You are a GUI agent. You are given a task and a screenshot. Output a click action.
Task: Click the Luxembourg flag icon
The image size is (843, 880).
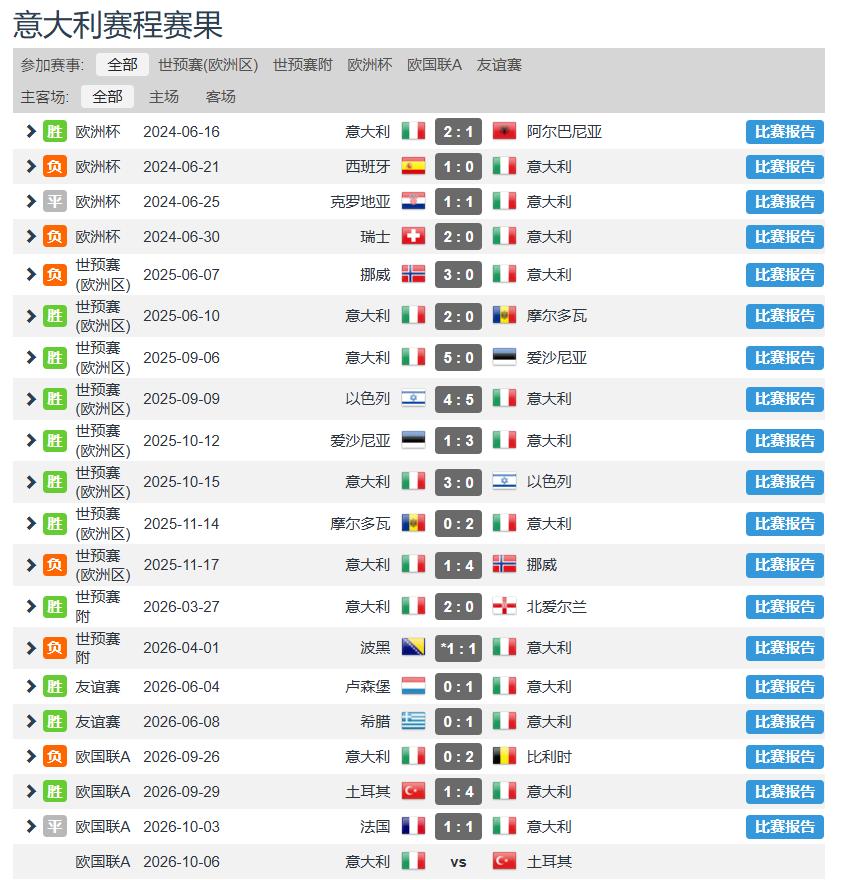[413, 686]
